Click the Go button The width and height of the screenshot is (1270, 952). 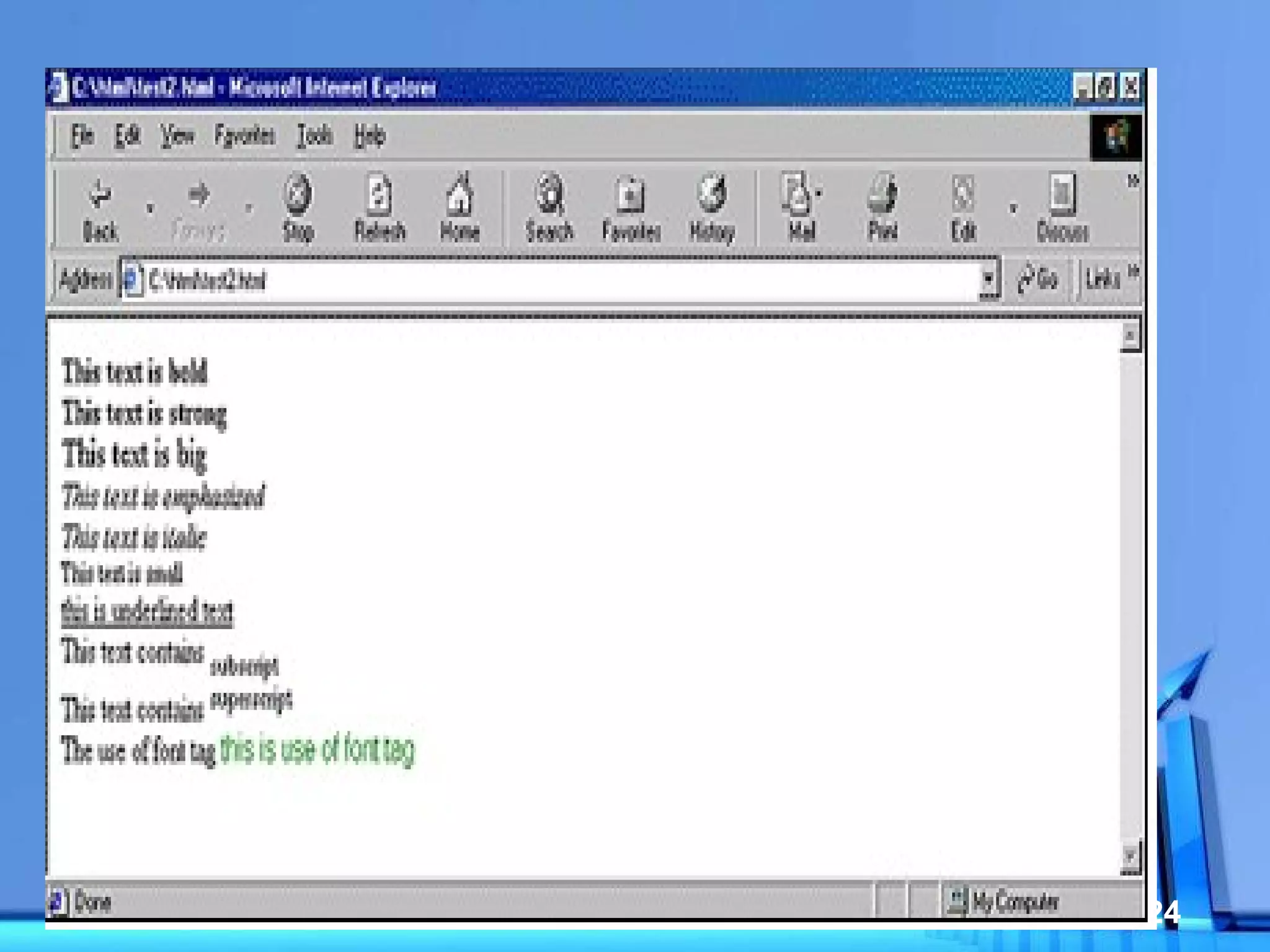pyautogui.click(x=1039, y=279)
